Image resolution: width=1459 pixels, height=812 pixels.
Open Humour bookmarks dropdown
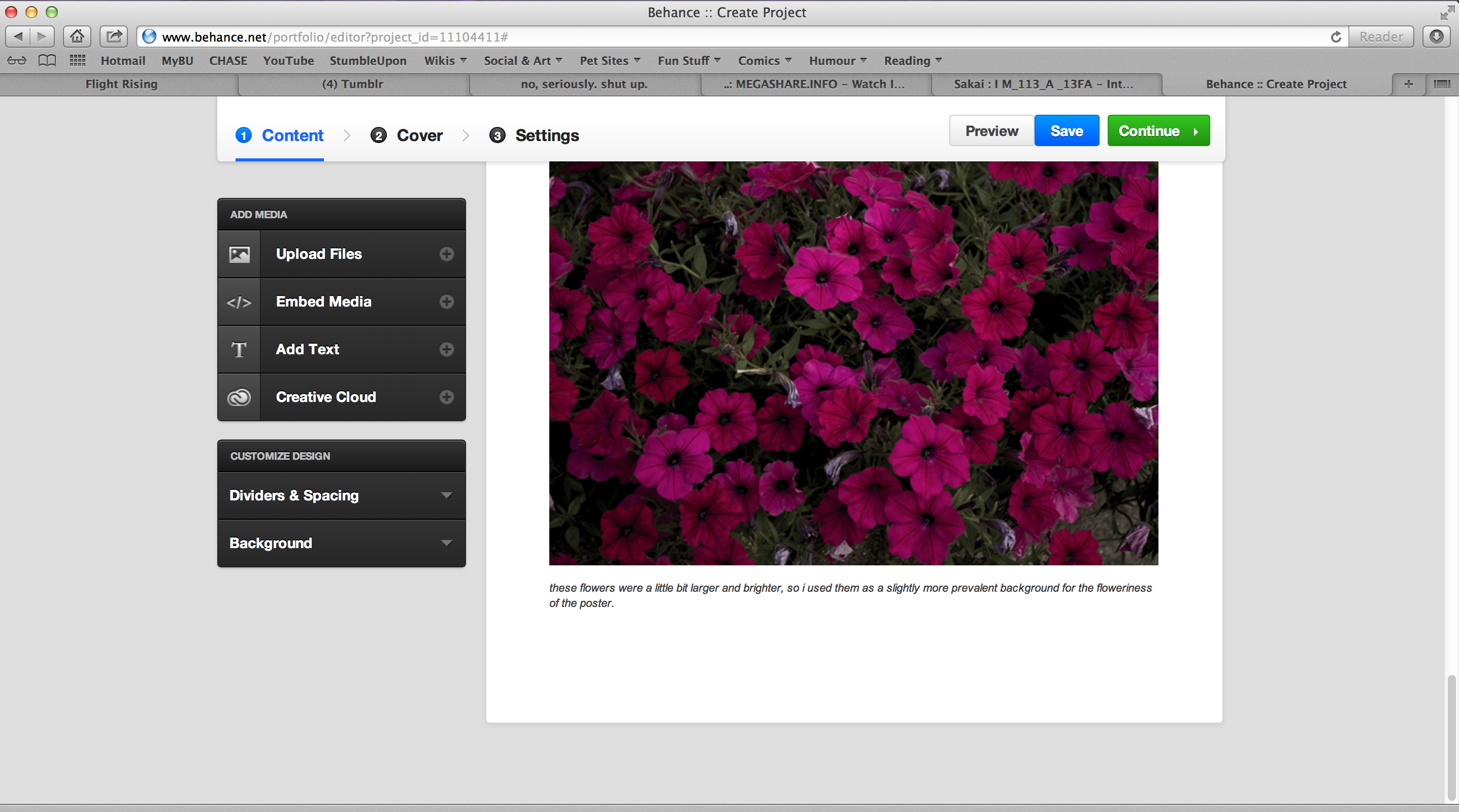click(838, 60)
